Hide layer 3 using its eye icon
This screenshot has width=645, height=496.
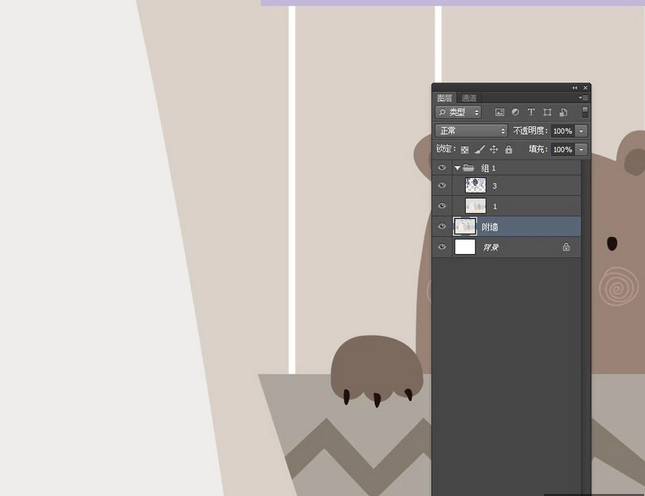click(x=442, y=186)
